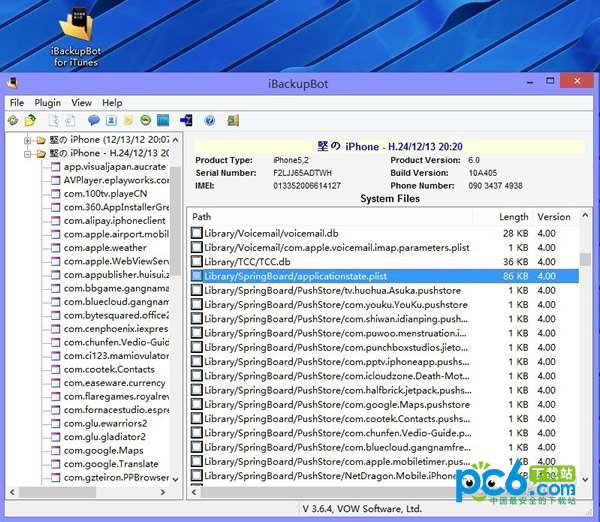Open the Contacts toolbar icon
600x522 pixels.
111,121
